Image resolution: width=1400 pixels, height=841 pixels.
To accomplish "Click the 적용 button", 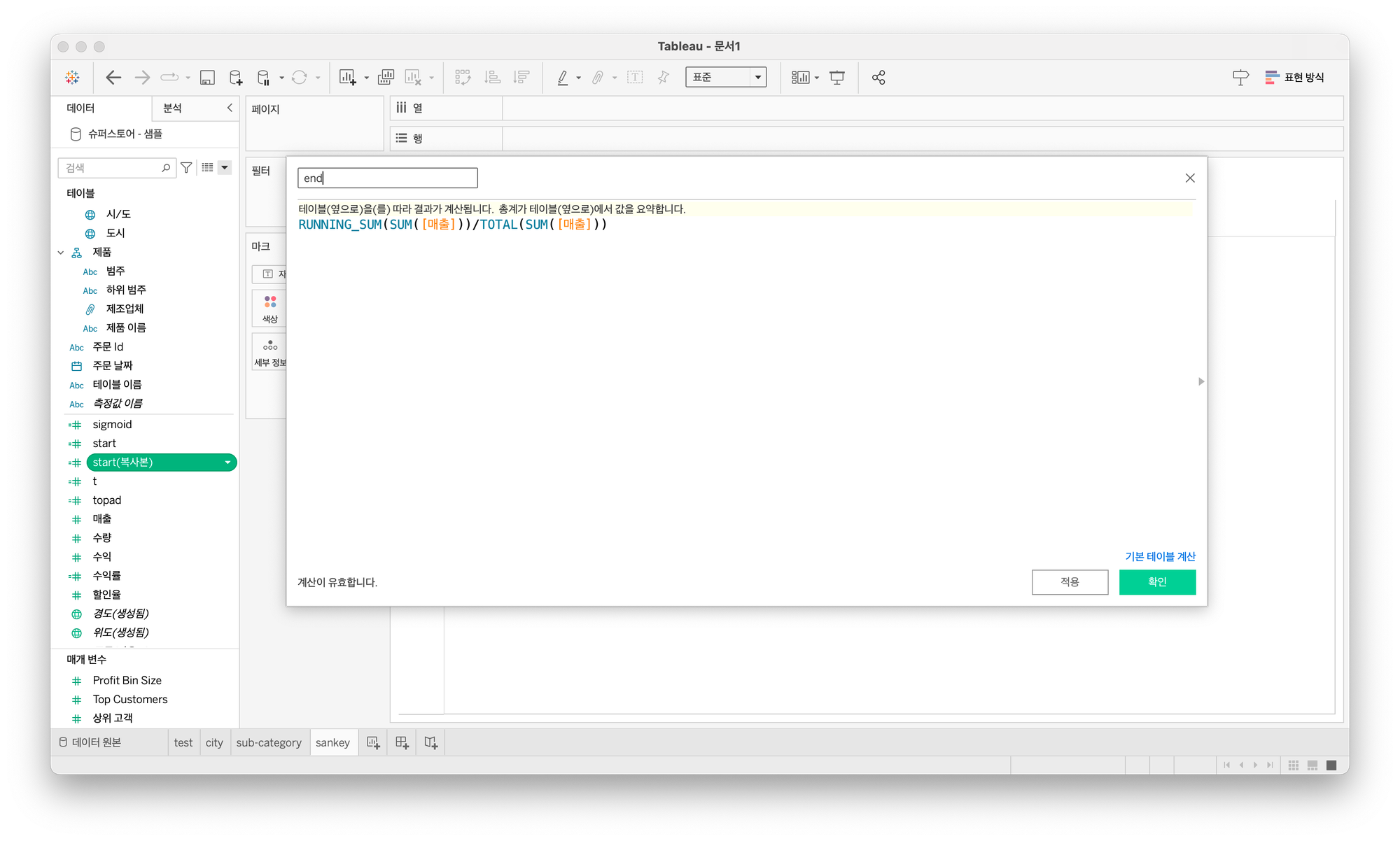I will coord(1070,582).
